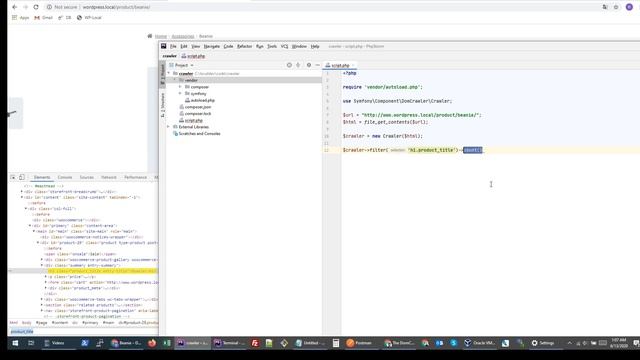
Task: Open FileZilla from the taskbar
Action: point(255,343)
